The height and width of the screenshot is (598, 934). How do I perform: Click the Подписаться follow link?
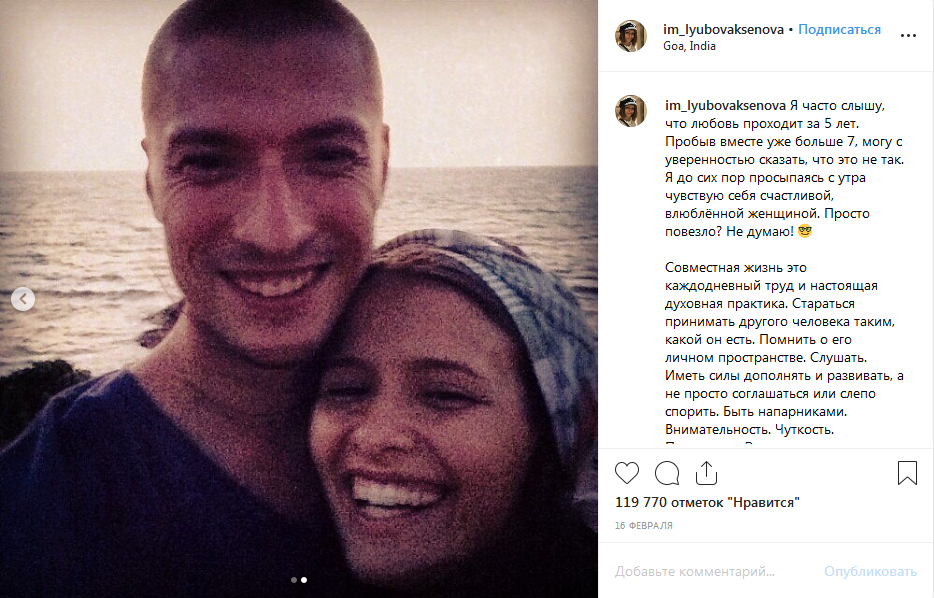[839, 29]
